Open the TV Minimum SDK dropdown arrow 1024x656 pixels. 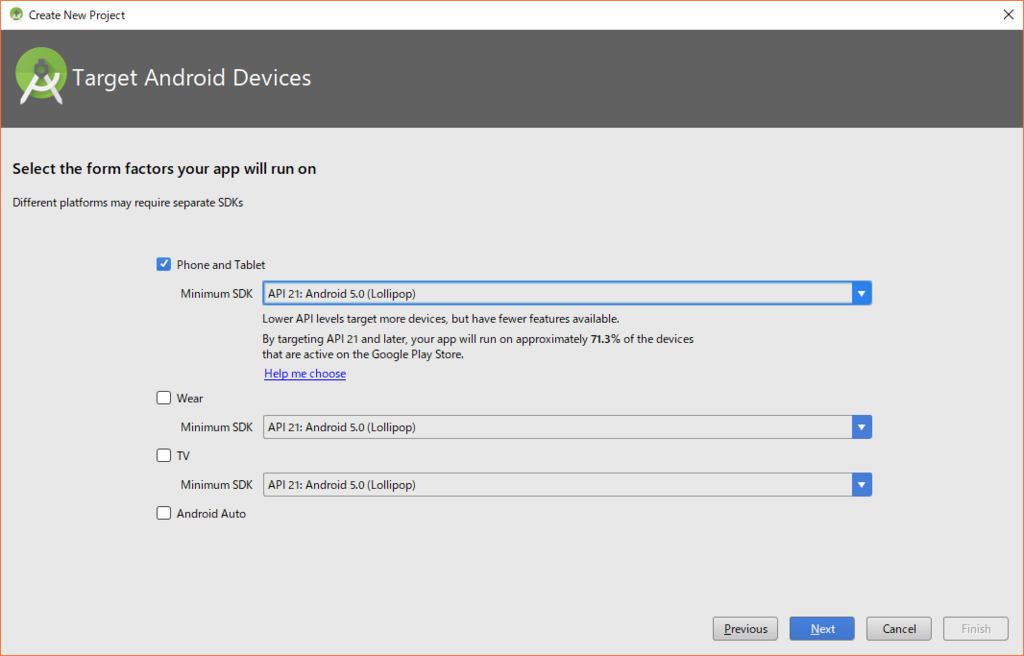861,485
